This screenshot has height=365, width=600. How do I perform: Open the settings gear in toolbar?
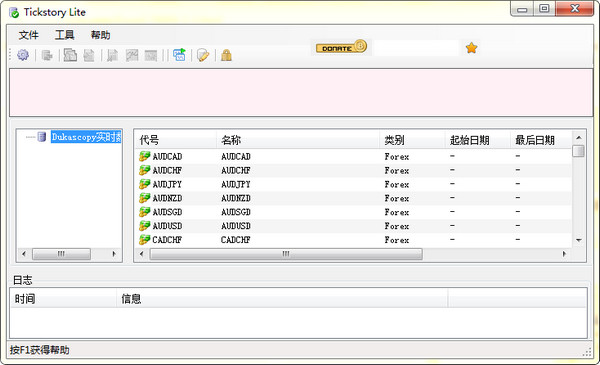23,55
